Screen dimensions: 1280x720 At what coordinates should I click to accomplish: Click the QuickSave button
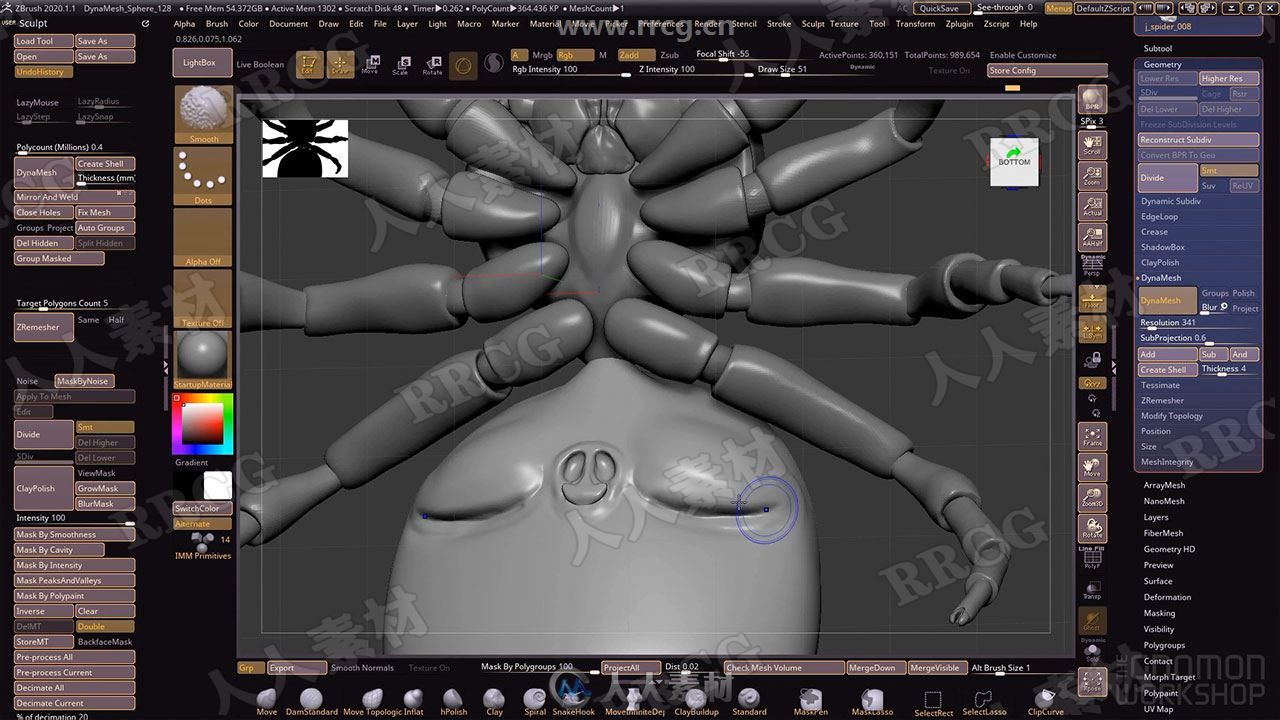pyautogui.click(x=939, y=8)
